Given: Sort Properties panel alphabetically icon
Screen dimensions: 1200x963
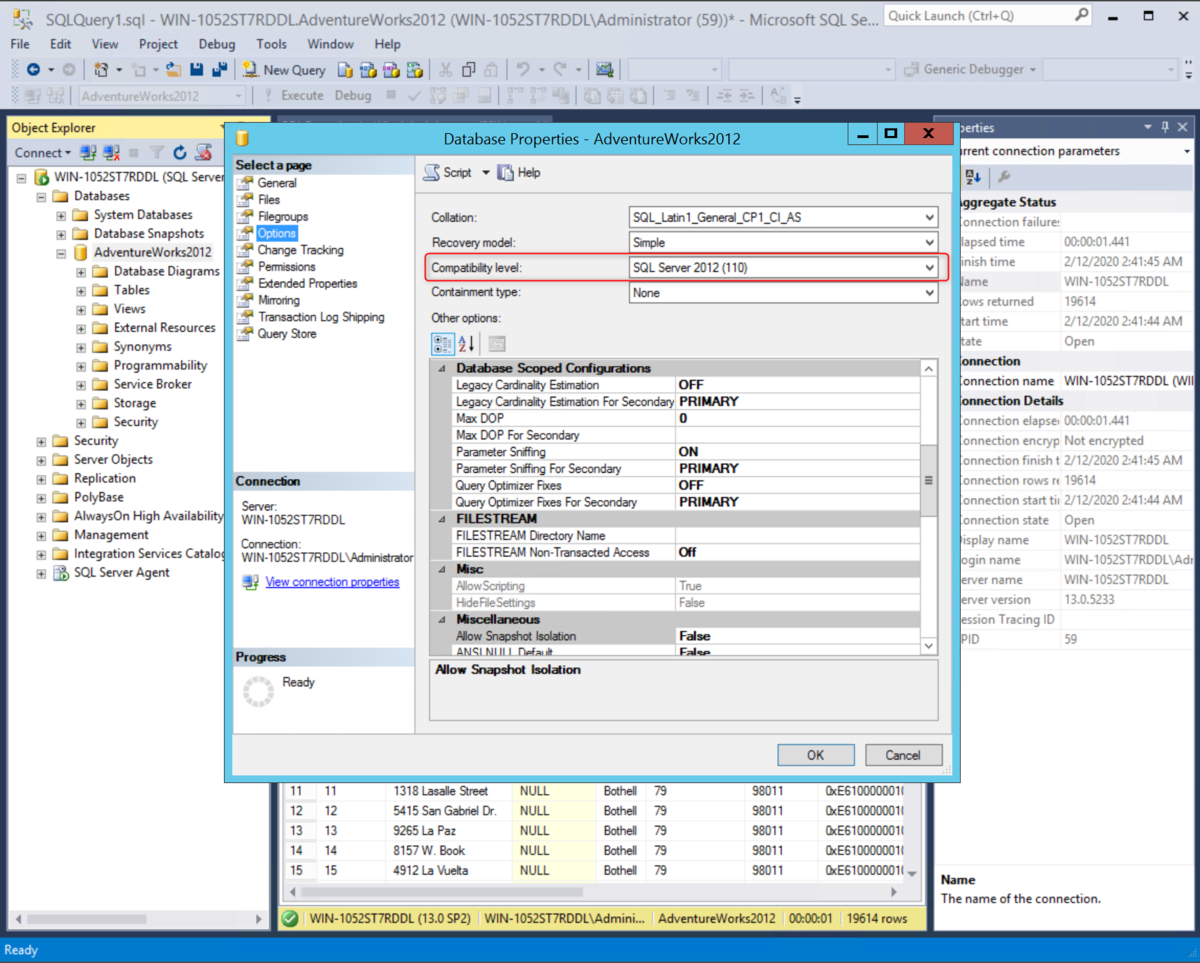Looking at the screenshot, I should coord(972,177).
